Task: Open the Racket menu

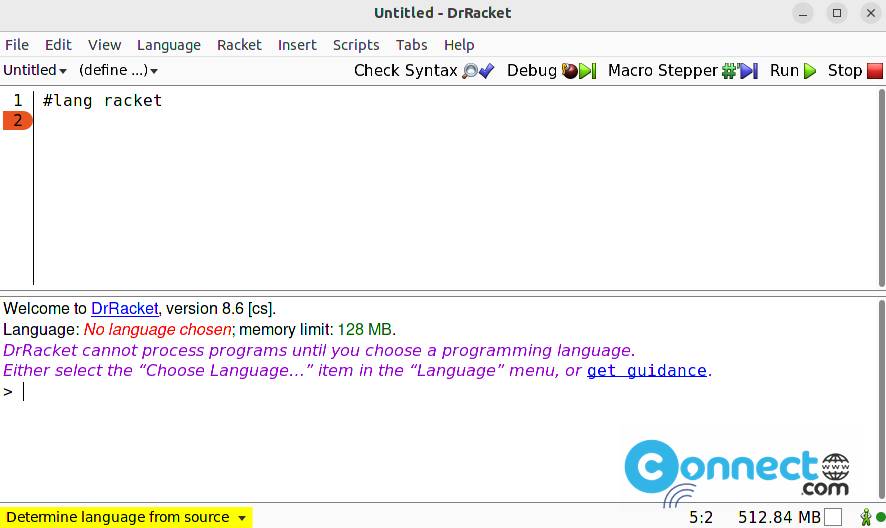Action: [x=239, y=45]
